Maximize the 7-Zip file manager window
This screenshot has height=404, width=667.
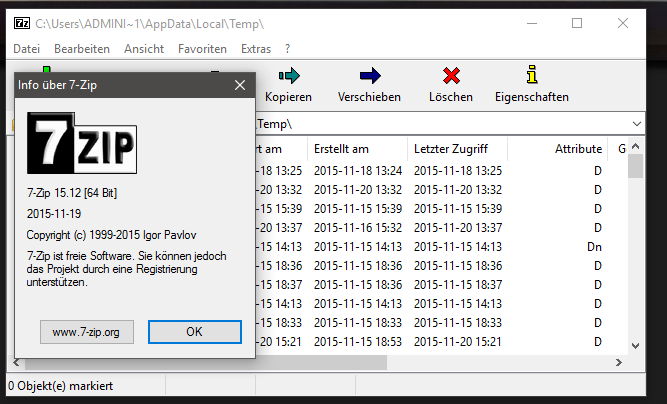coord(577,23)
